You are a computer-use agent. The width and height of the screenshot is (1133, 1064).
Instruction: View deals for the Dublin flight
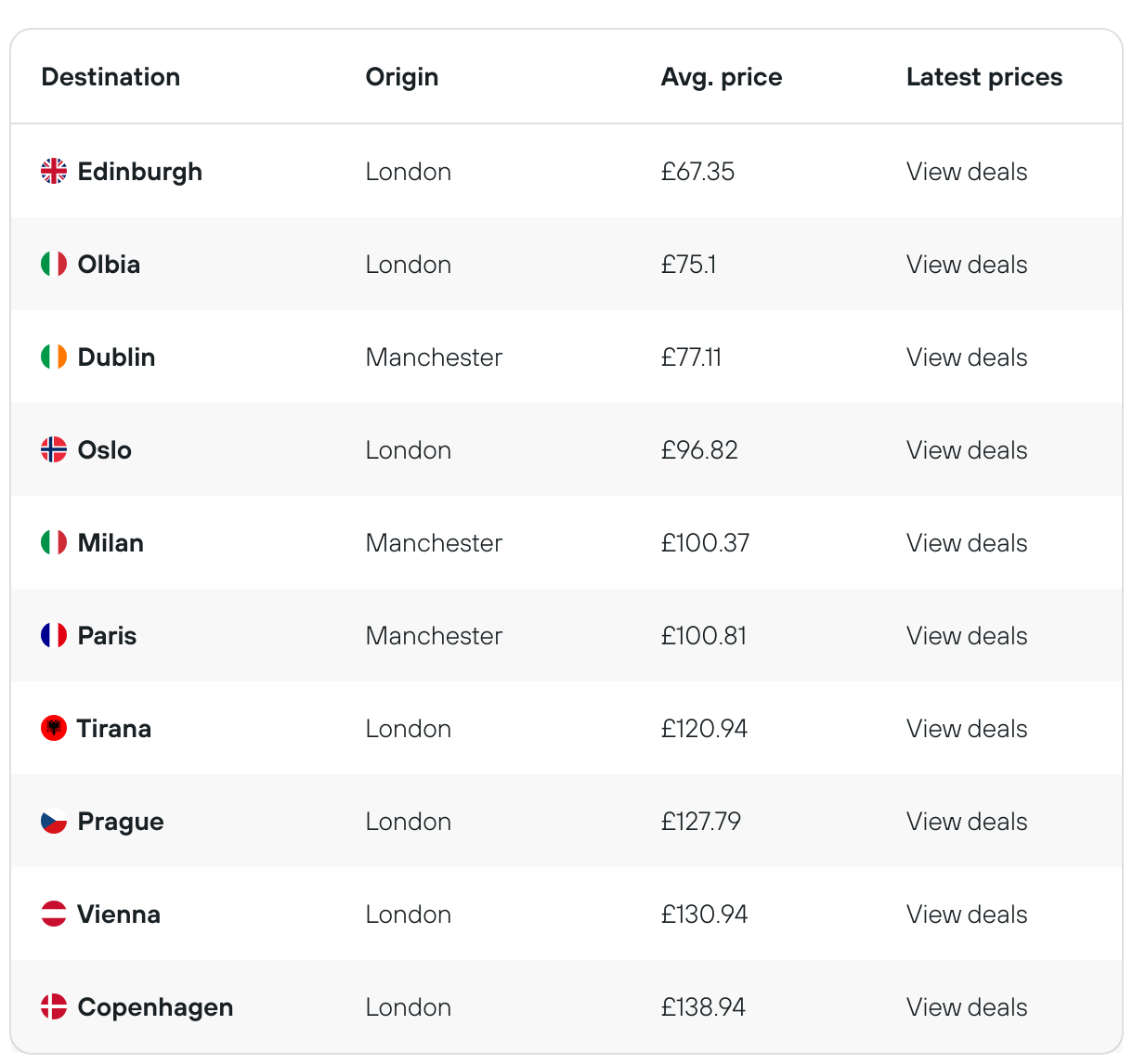[x=967, y=357]
